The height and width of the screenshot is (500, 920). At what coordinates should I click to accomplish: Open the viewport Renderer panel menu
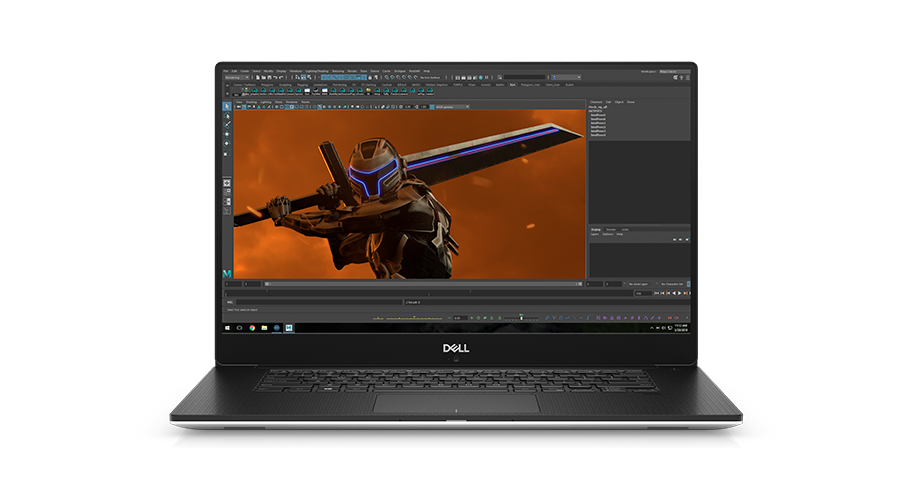tap(292, 102)
